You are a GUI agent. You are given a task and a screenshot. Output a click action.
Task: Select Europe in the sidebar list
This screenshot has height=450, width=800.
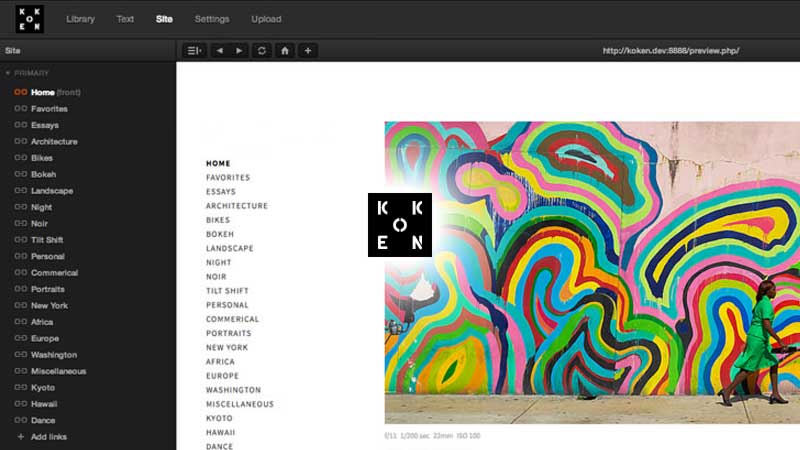[x=45, y=338]
